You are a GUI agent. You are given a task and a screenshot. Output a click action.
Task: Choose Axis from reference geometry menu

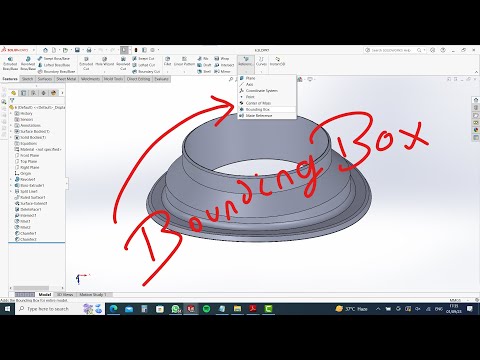tap(267, 84)
